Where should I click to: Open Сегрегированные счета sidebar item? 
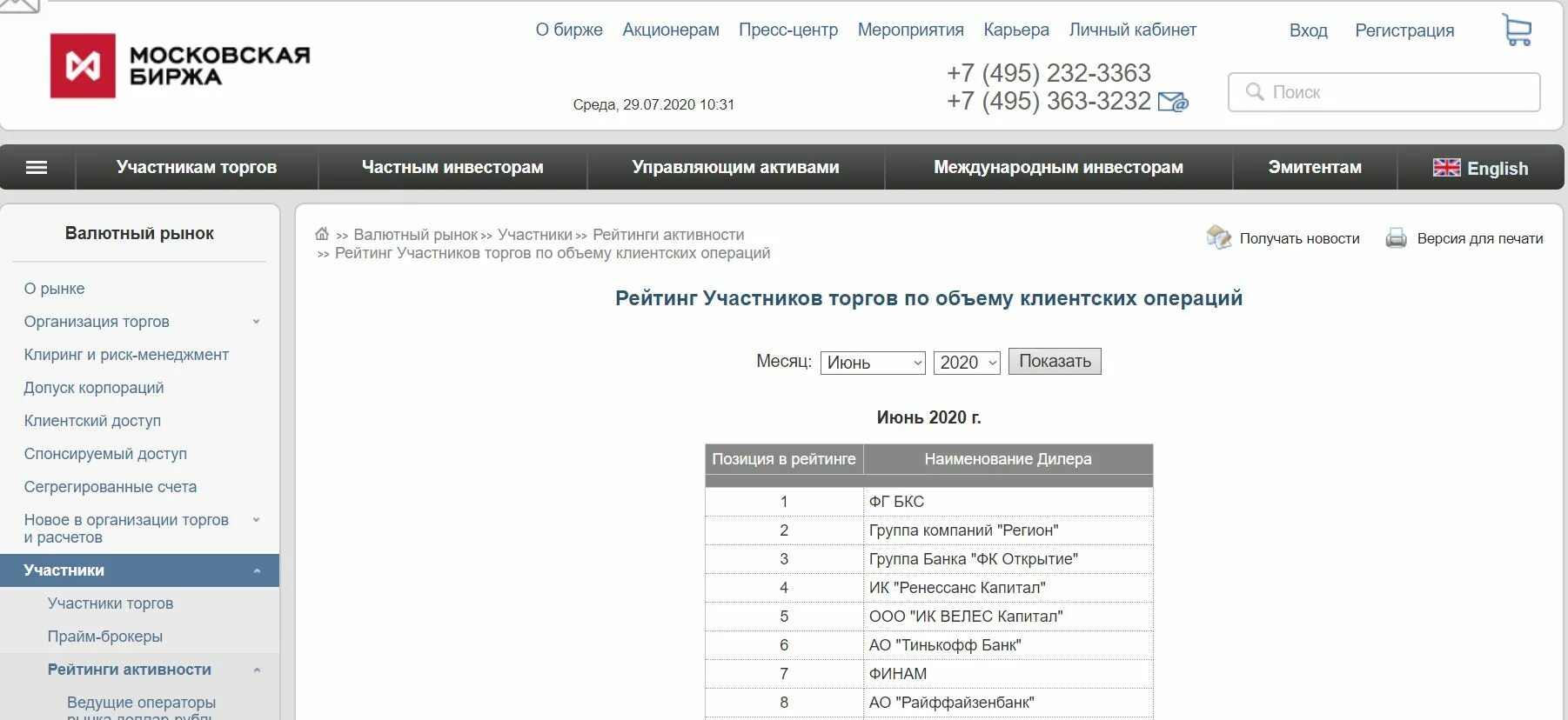coord(111,487)
